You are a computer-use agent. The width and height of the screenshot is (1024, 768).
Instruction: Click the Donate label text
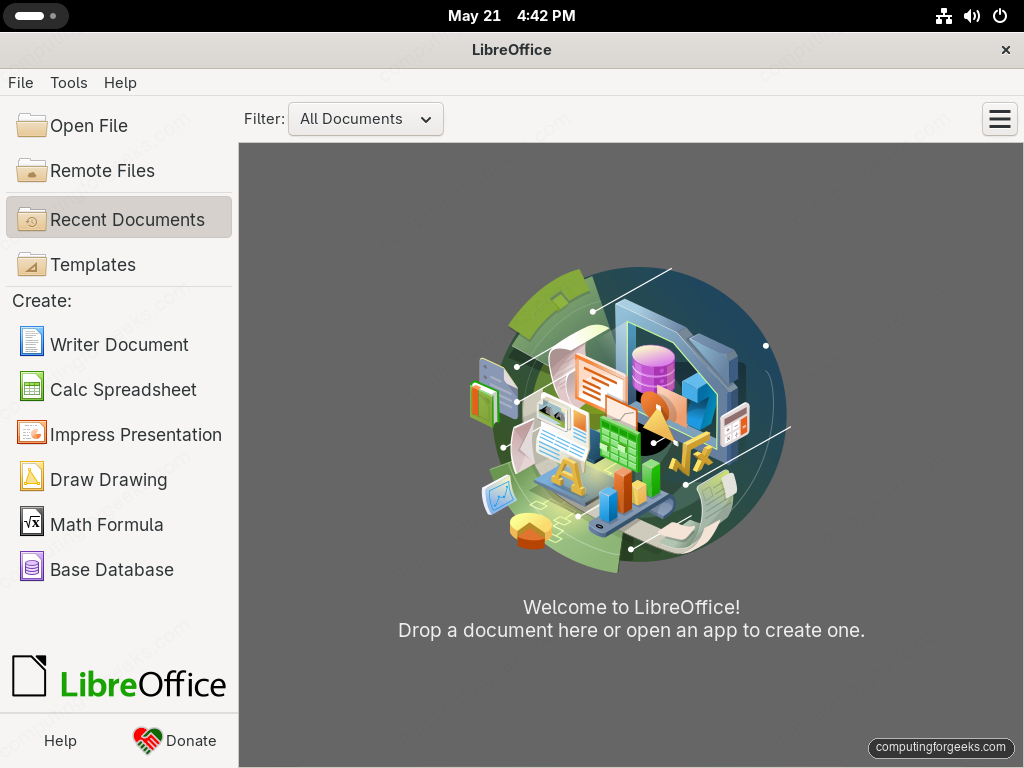click(191, 741)
